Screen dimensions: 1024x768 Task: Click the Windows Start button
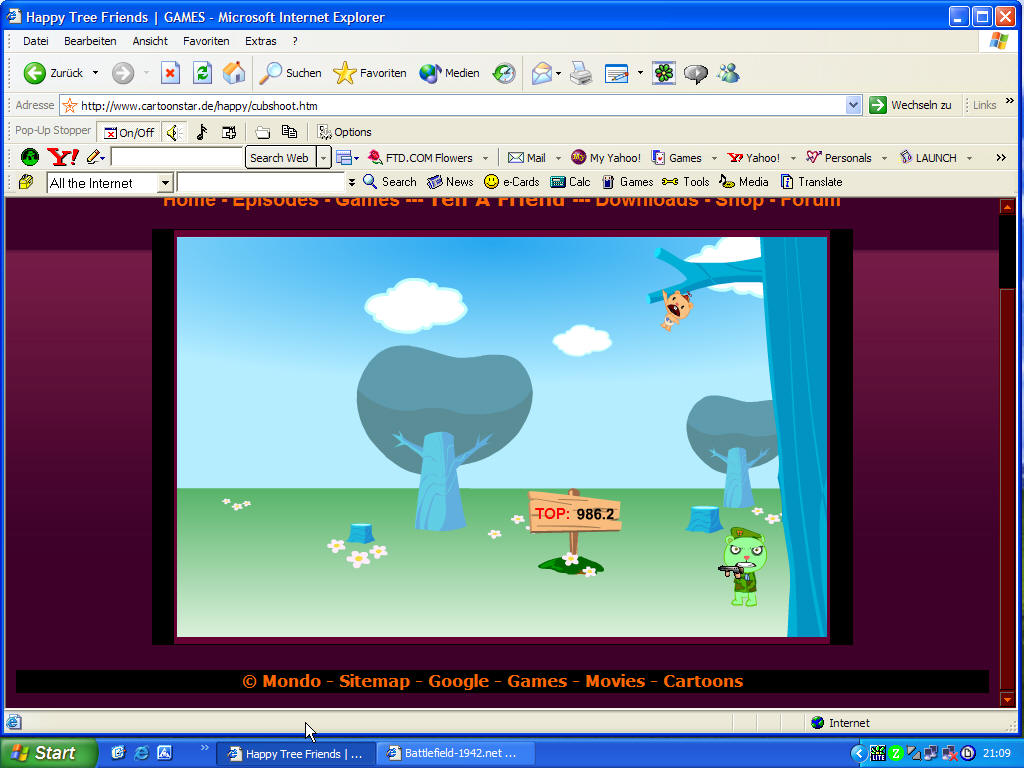coord(49,753)
